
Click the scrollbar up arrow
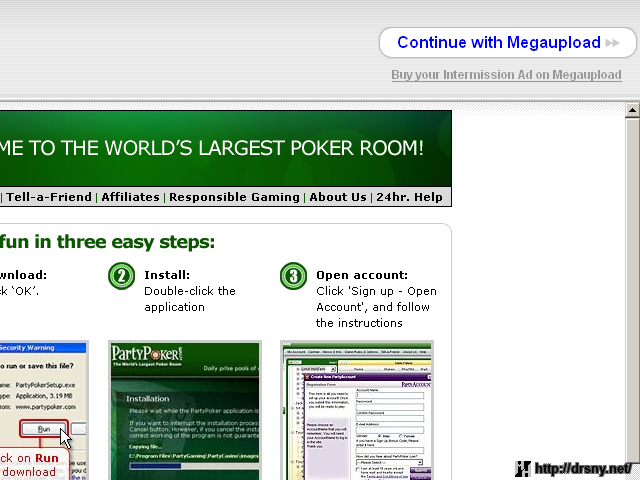point(632,110)
